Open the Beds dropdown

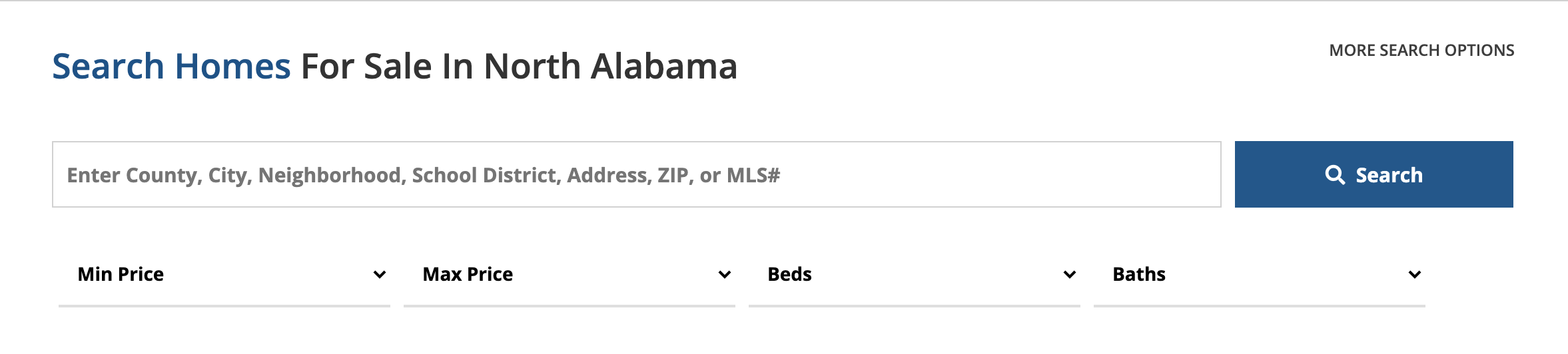click(914, 275)
